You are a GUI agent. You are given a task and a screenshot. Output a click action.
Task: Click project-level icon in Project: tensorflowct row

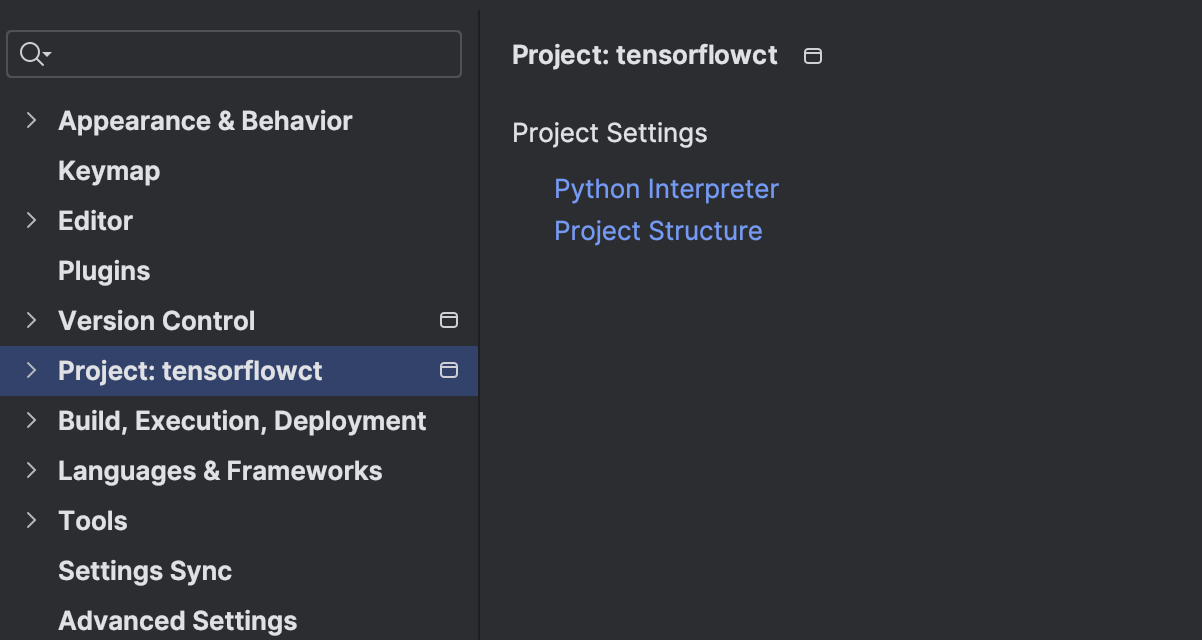[449, 371]
